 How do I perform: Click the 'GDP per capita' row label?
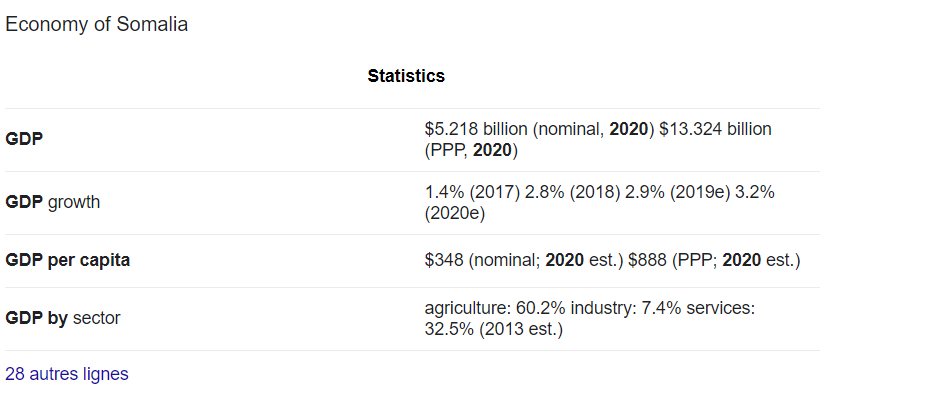point(67,261)
